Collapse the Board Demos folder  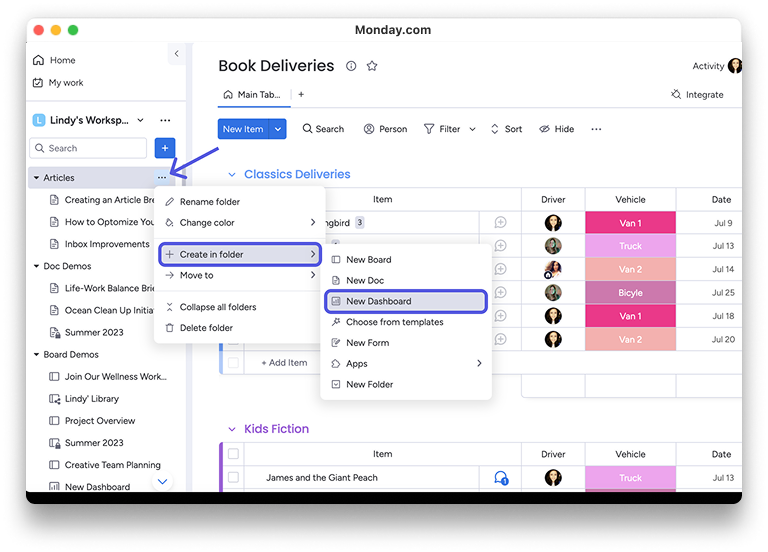click(x=36, y=354)
